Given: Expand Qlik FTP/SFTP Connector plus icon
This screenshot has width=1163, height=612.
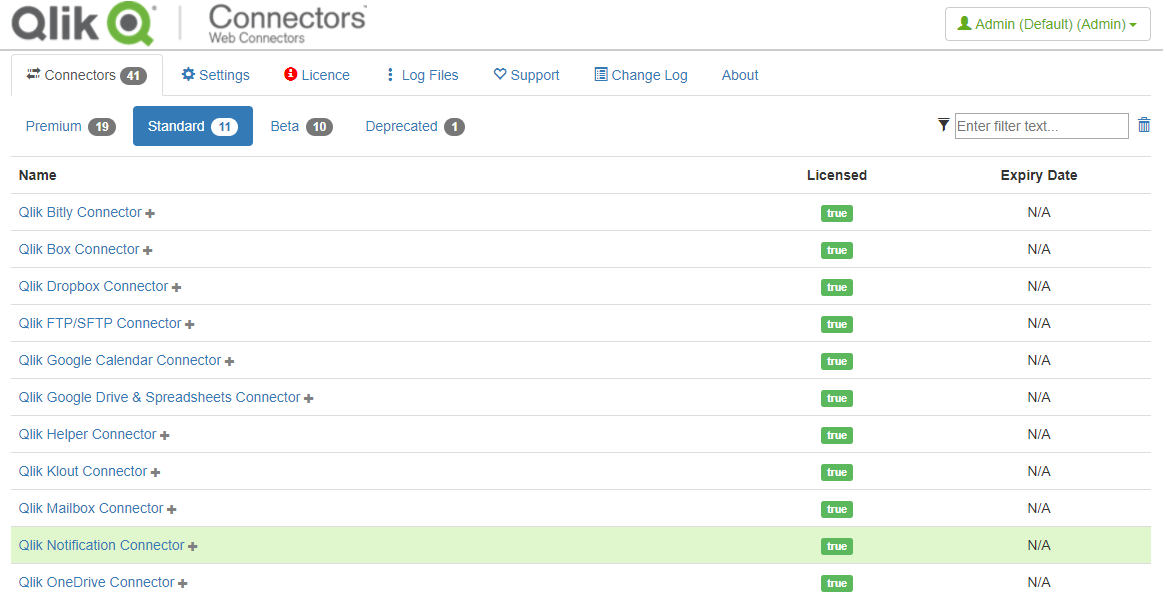Looking at the screenshot, I should (x=190, y=325).
